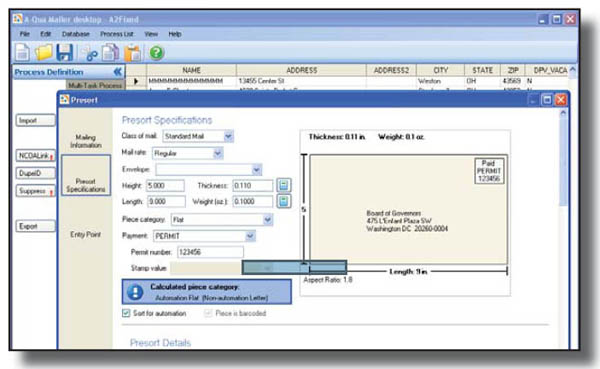
Task: Click the Cut scissors toolbar icon
Action: (x=90, y=53)
